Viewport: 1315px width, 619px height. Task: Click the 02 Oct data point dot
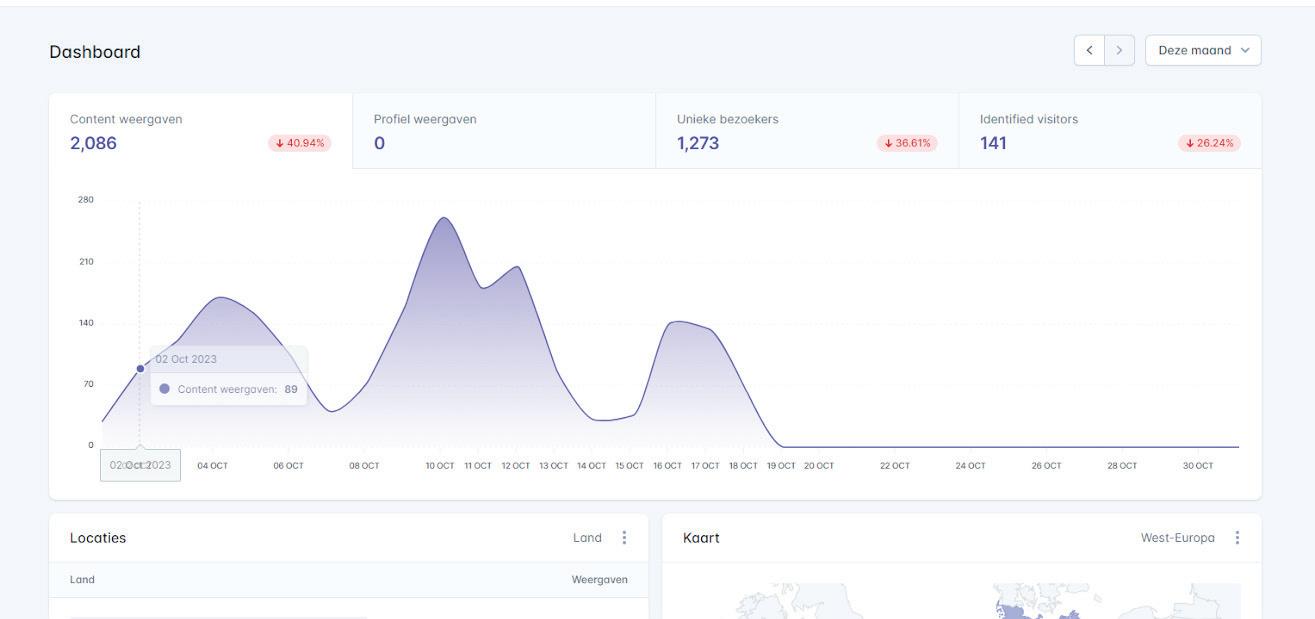140,369
